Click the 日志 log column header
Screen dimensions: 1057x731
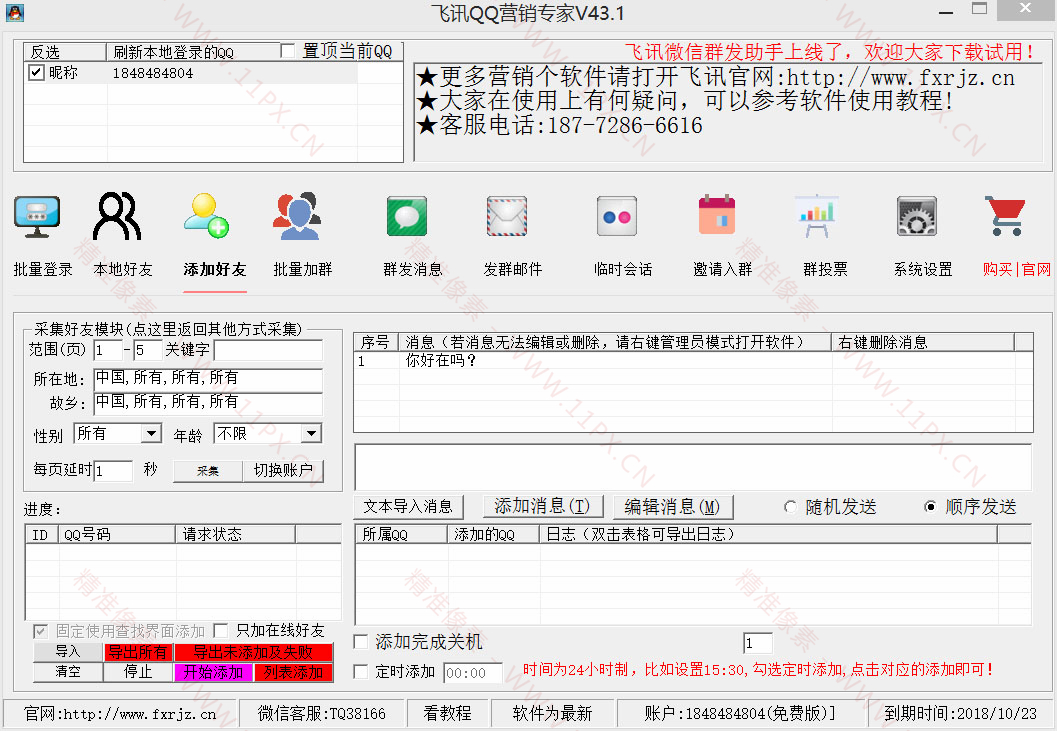(768, 535)
